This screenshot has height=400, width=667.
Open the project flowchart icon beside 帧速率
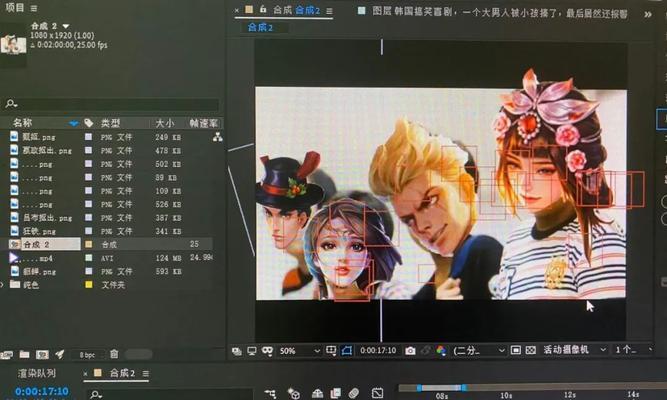click(217, 137)
